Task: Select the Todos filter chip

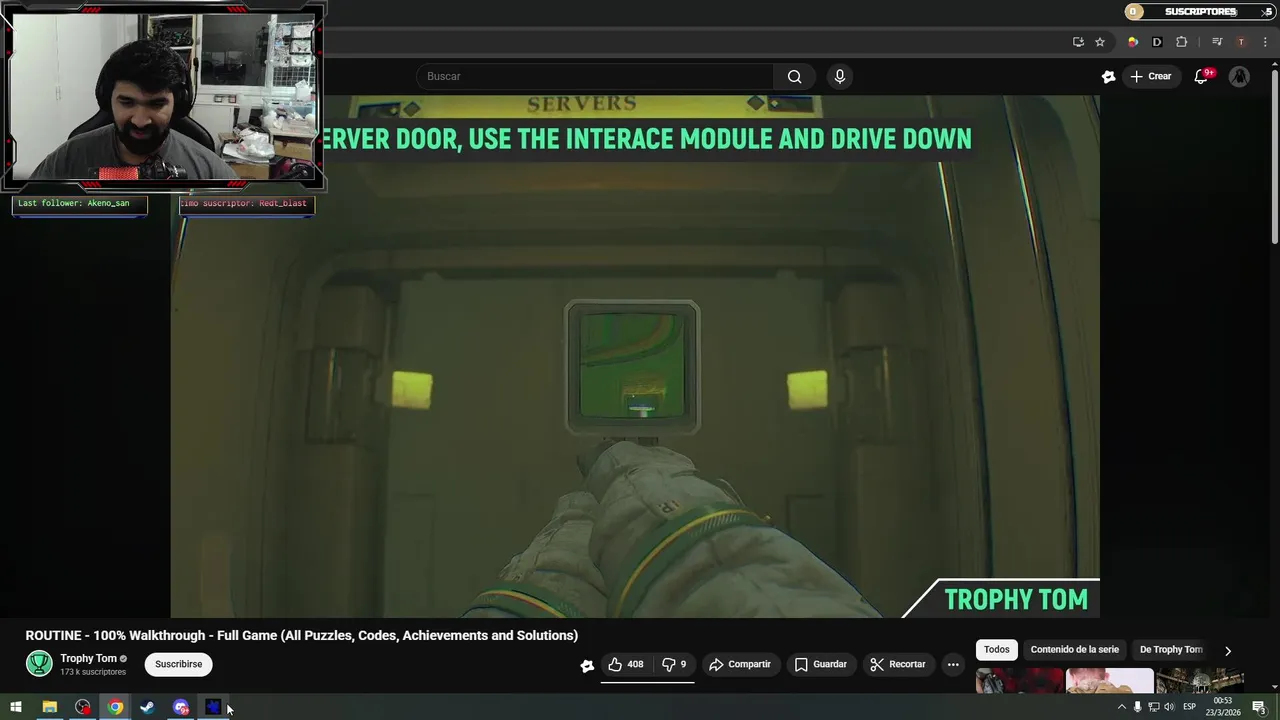Action: pos(997,650)
